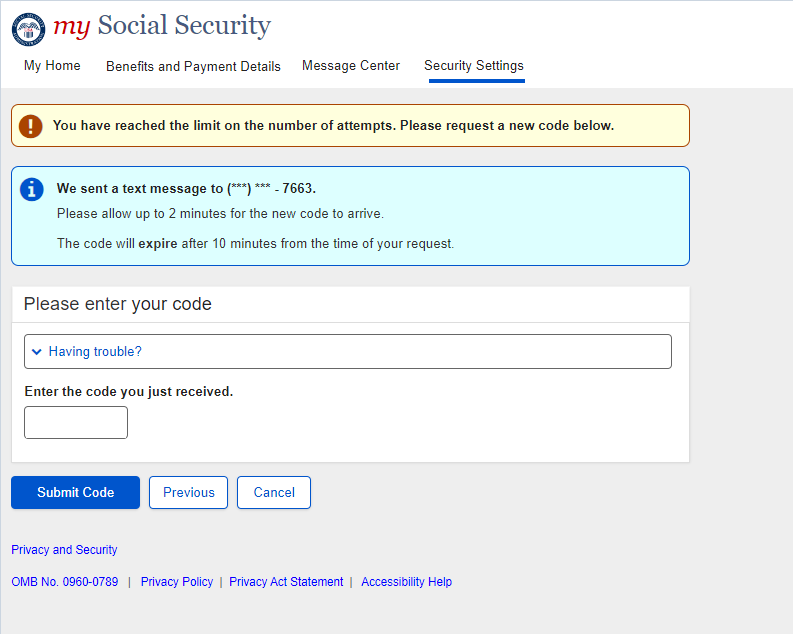Viewport: 793px width, 634px height.
Task: Open Benefits and Payment Details tab
Action: [x=193, y=66]
